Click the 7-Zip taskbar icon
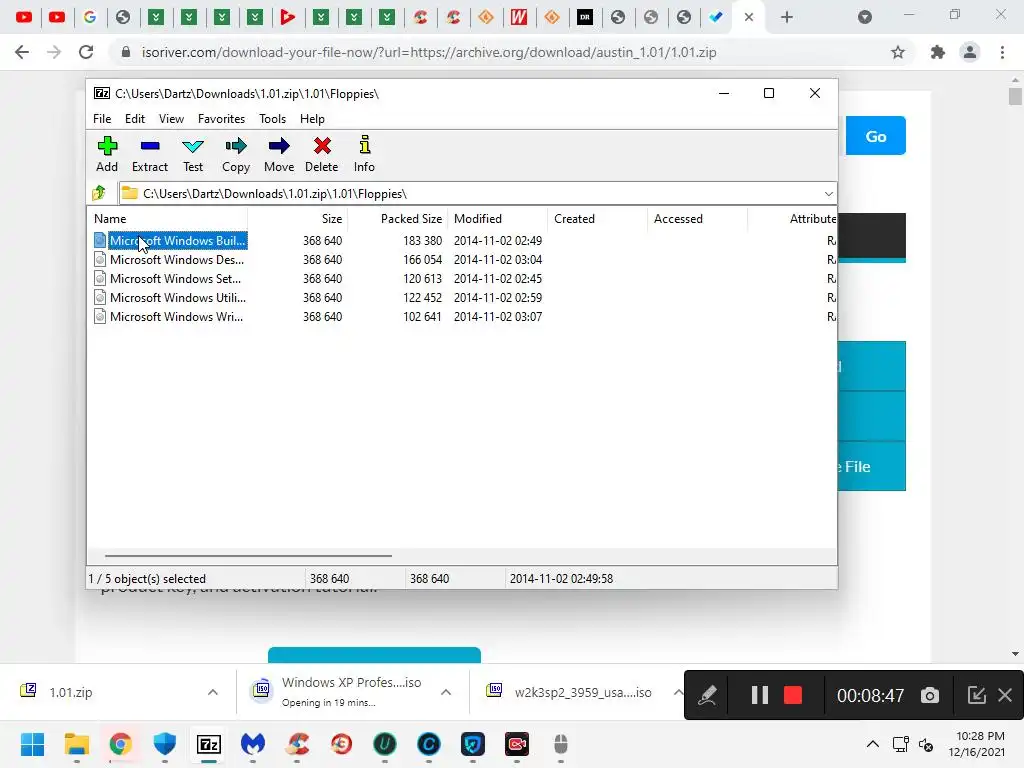The width and height of the screenshot is (1024, 768). click(x=209, y=744)
